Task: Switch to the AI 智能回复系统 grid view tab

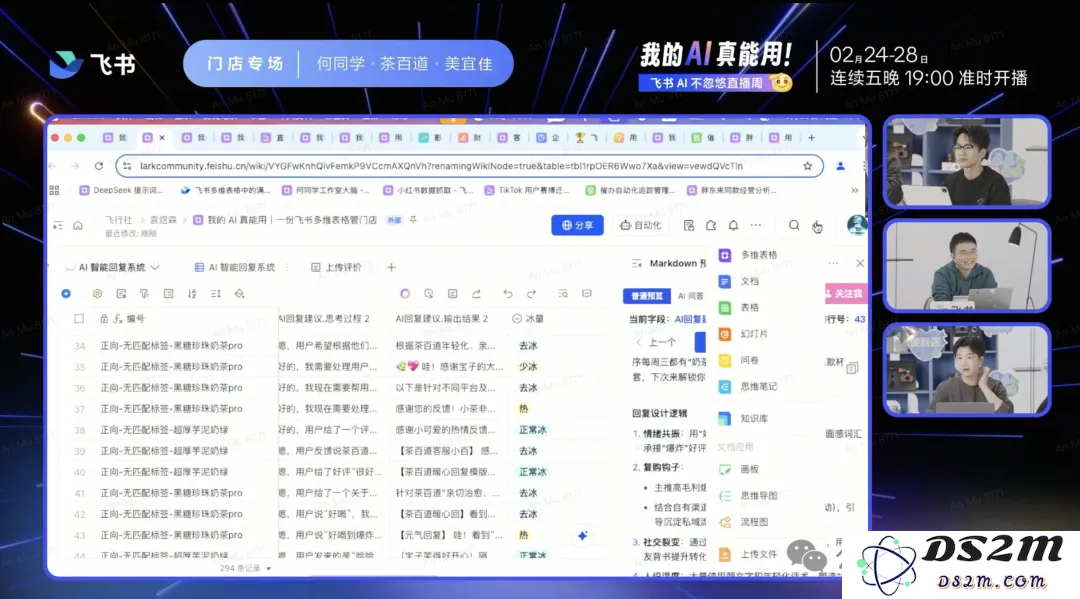Action: coord(235,267)
